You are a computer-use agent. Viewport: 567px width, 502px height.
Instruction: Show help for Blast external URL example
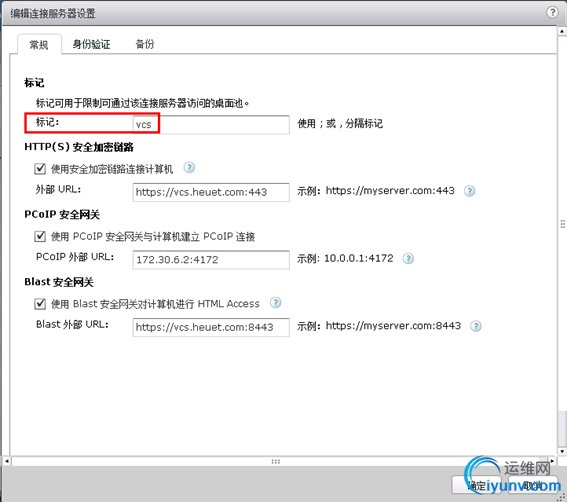click(x=476, y=326)
